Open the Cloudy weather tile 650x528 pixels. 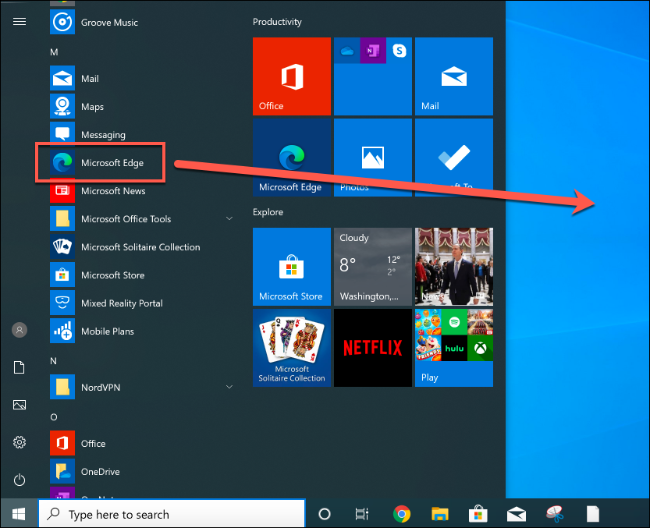(373, 266)
